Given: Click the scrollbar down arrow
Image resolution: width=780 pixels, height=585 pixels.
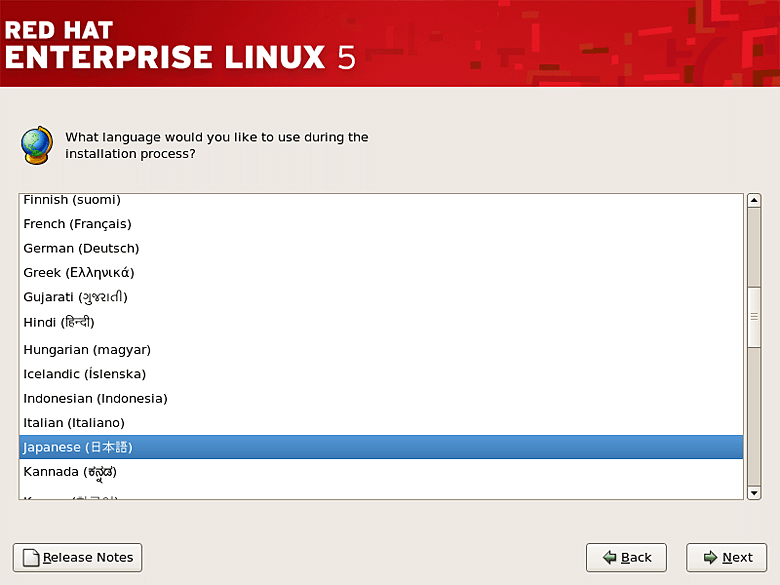Looking at the screenshot, I should (754, 492).
